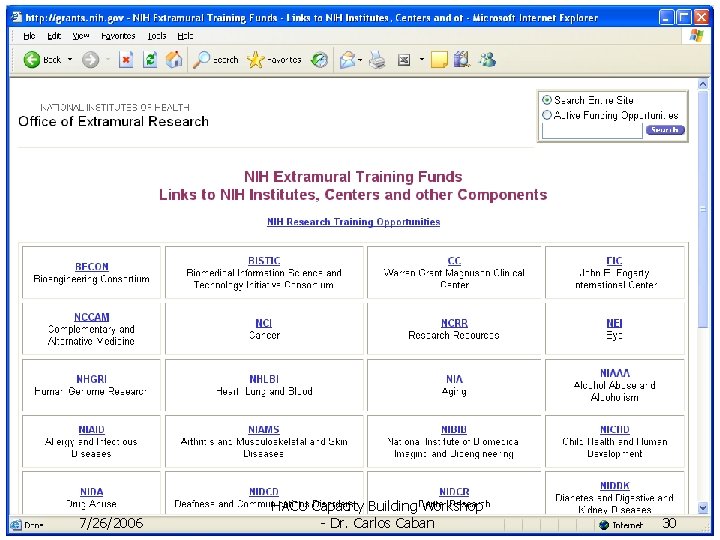The image size is (720, 540).
Task: Select the Search Entire Site radio button
Action: pos(547,100)
